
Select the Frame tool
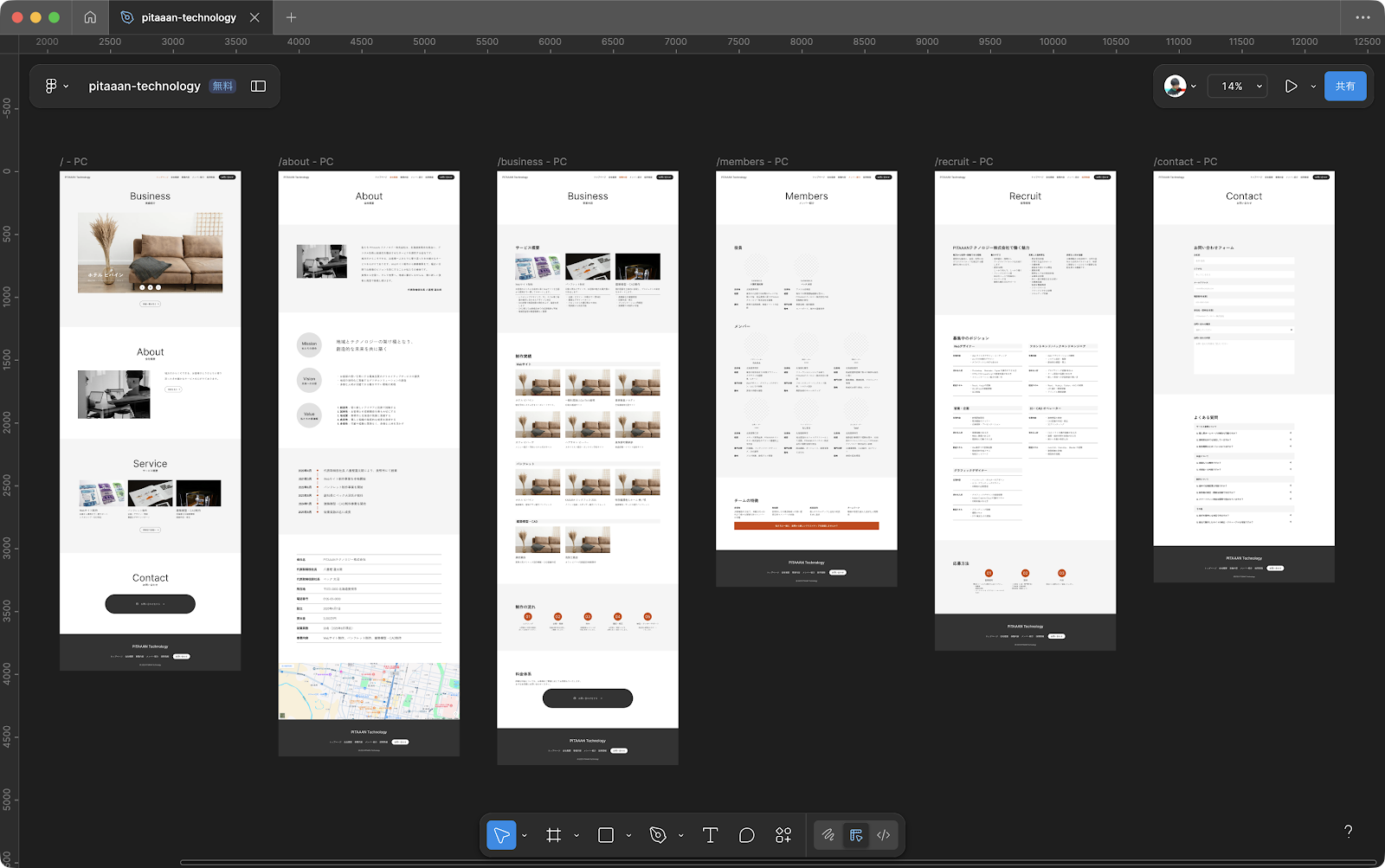pos(554,835)
